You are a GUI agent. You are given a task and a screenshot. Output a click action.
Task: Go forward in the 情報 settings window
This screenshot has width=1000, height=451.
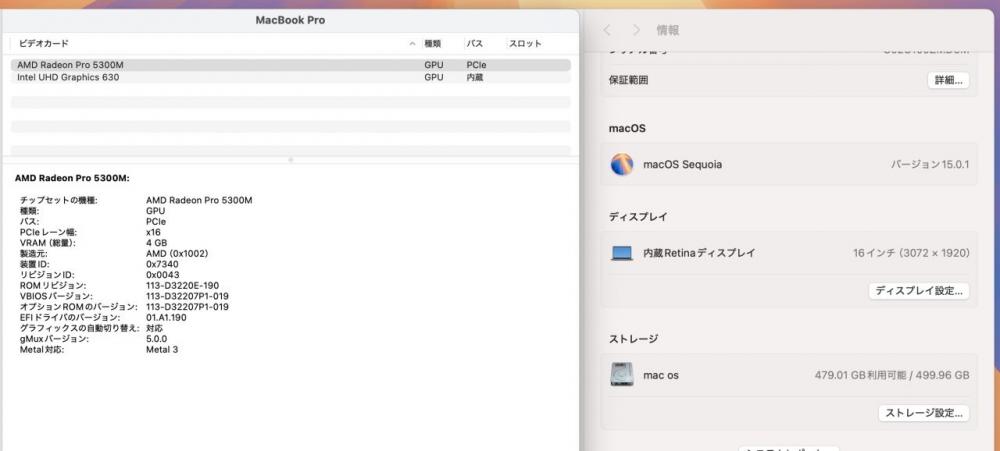636,30
